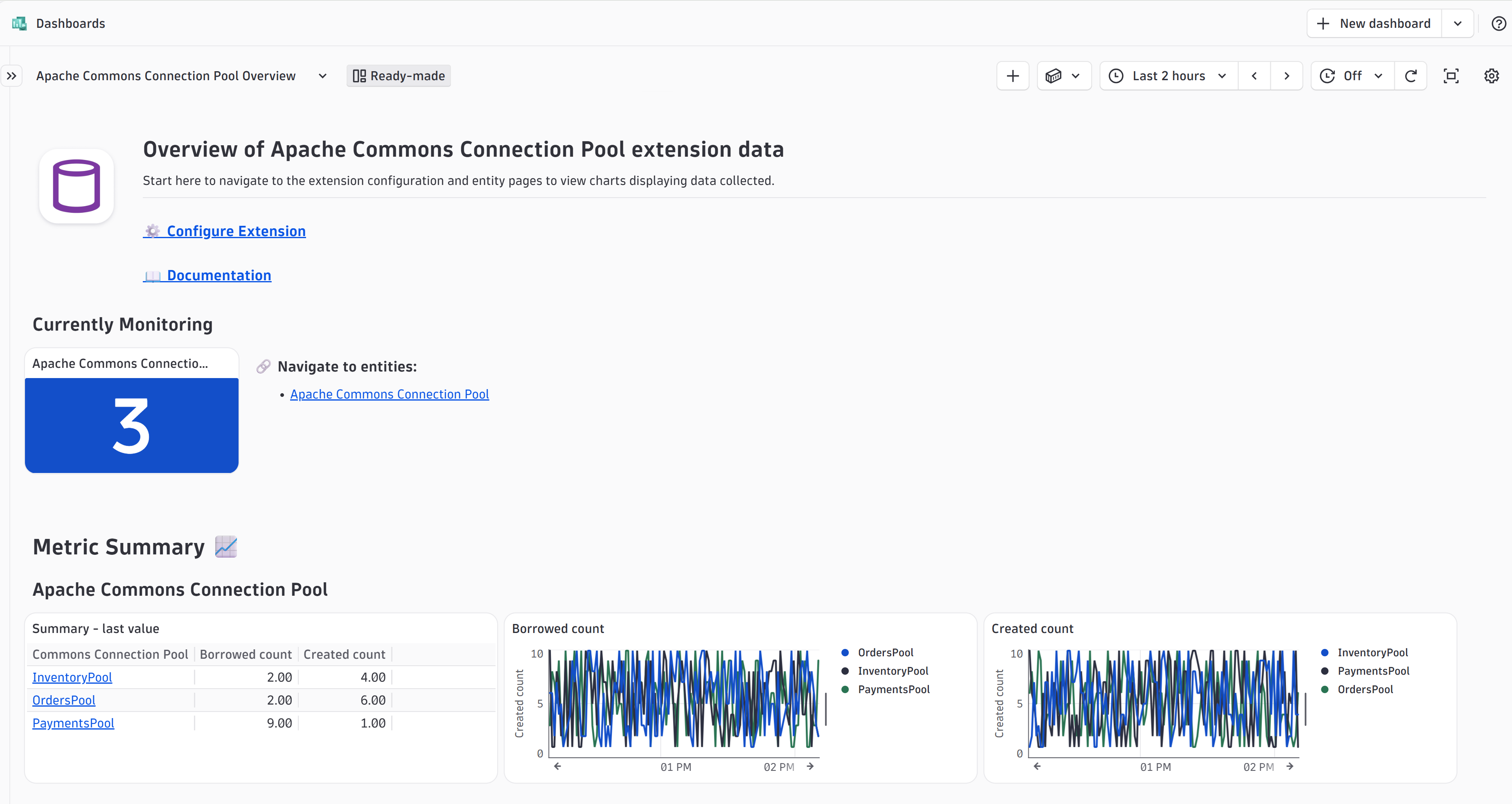Toggle OrdersPool series in Created count legend
The height and width of the screenshot is (804, 1512).
pyautogui.click(x=1357, y=689)
